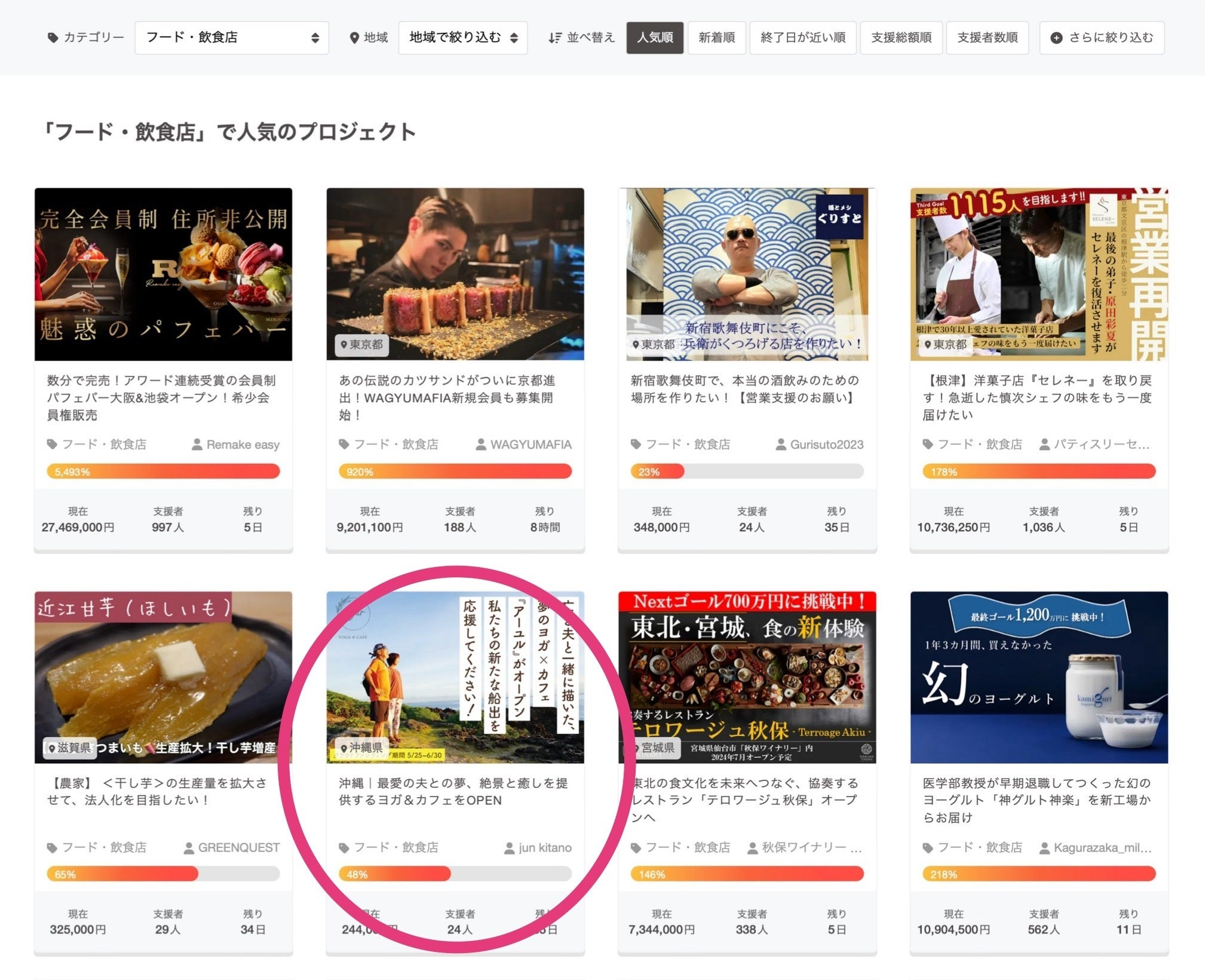Sort by 新着順
Image resolution: width=1205 pixels, height=980 pixels.
click(x=716, y=38)
